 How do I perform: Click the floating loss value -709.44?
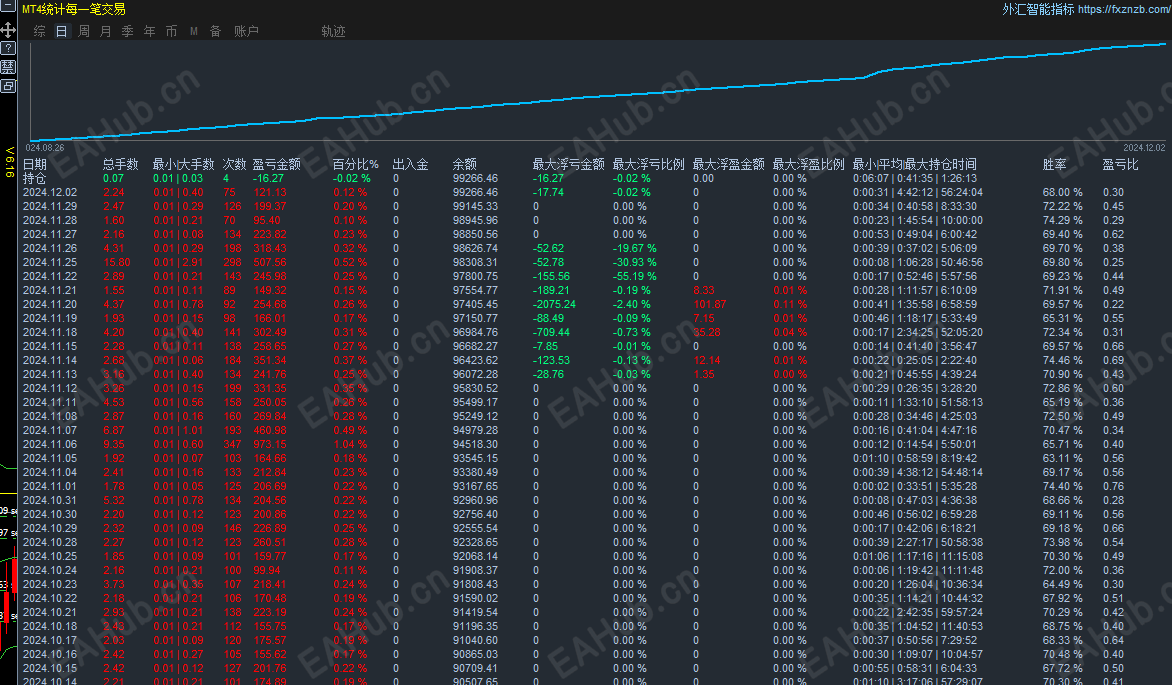point(551,332)
